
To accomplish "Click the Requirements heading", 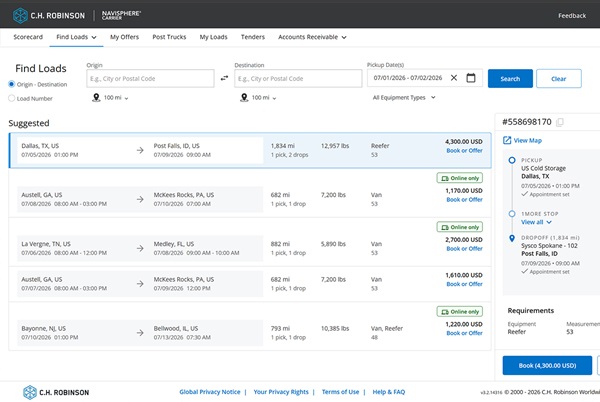I will 531,311.
